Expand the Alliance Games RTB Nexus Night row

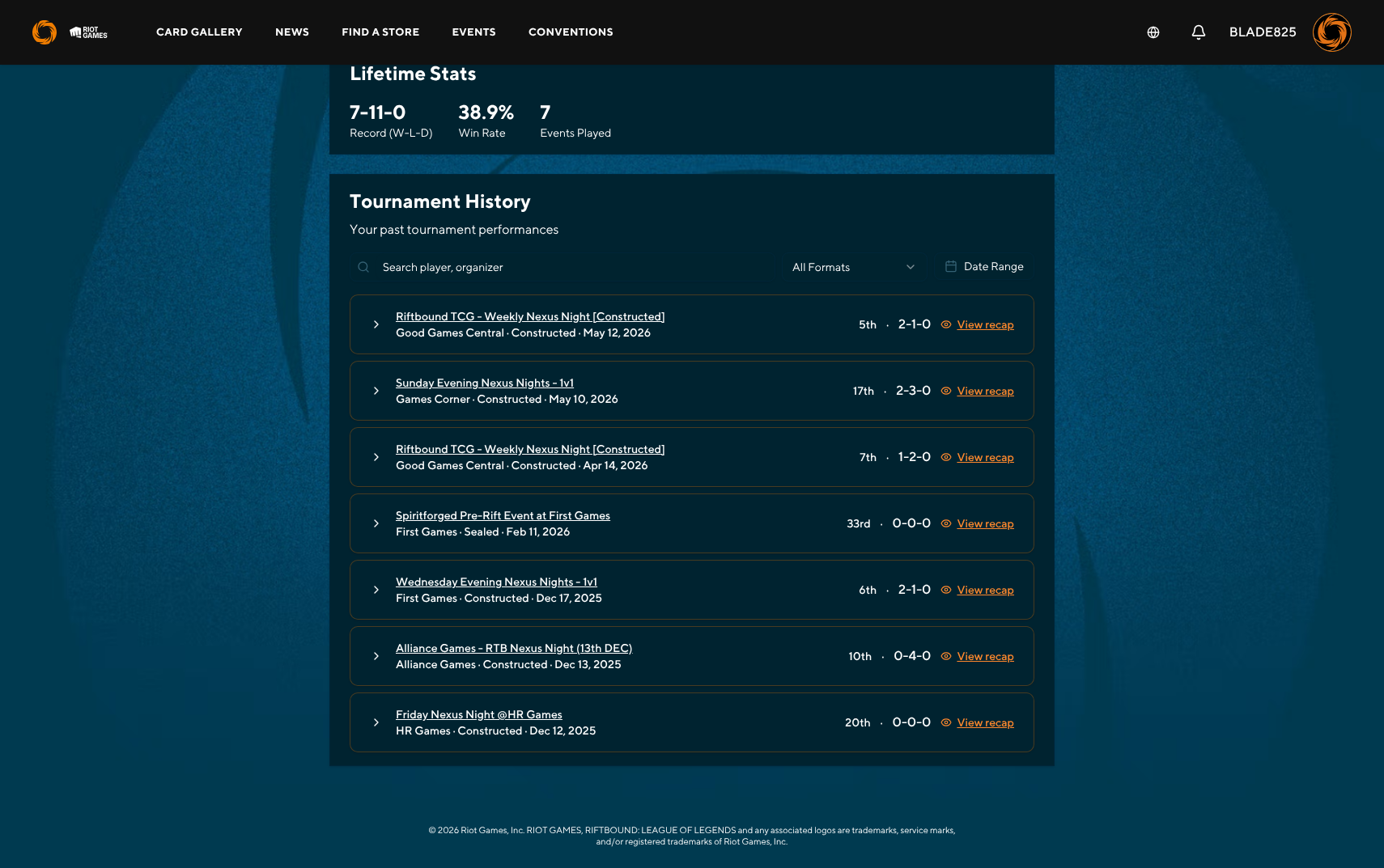[376, 656]
